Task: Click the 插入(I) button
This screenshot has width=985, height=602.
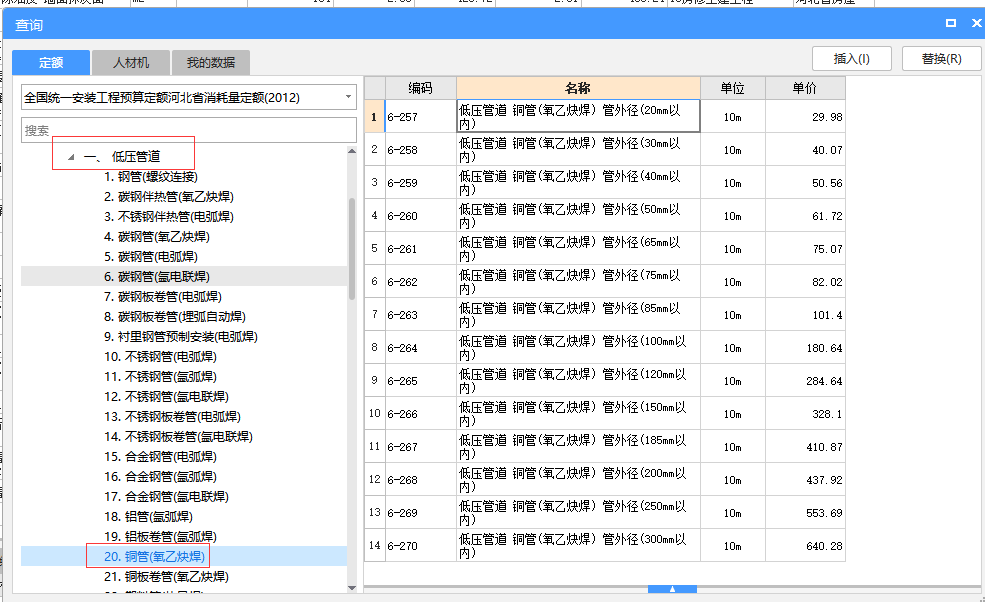Action: [851, 58]
